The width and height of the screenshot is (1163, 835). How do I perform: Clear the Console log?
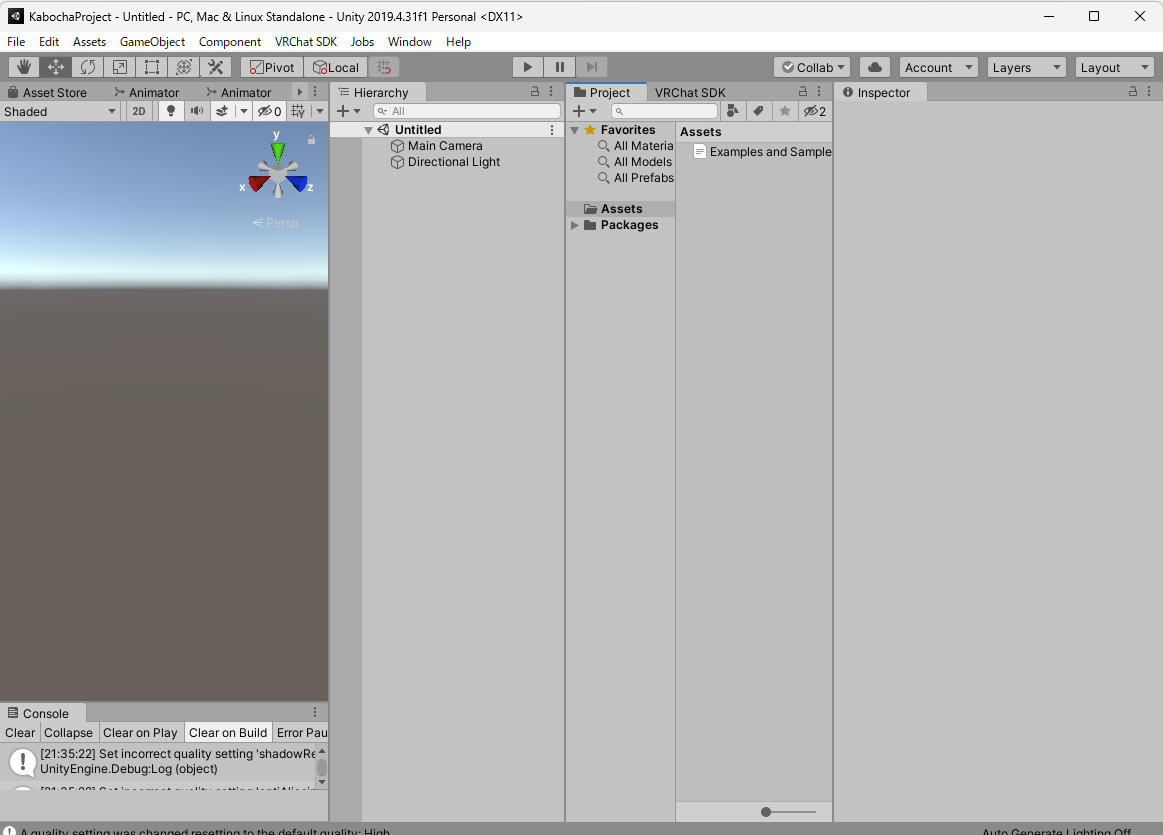[x=20, y=733]
